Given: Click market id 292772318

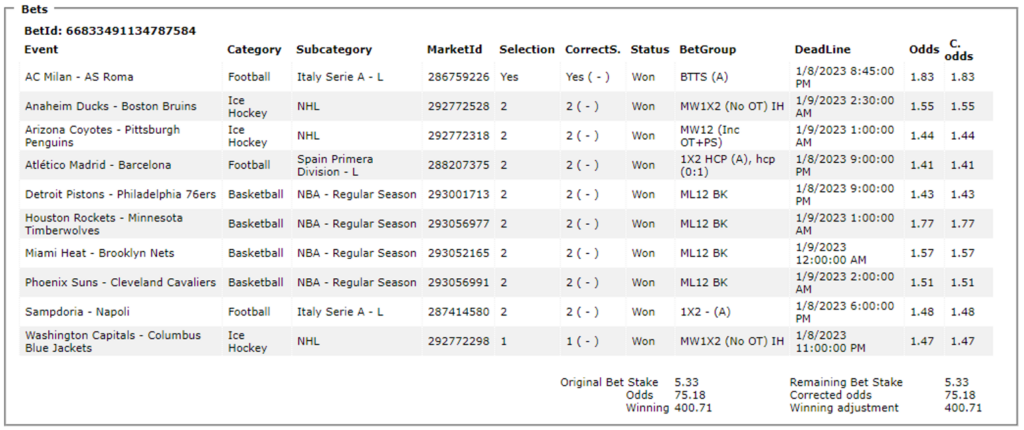Looking at the screenshot, I should point(458,136).
